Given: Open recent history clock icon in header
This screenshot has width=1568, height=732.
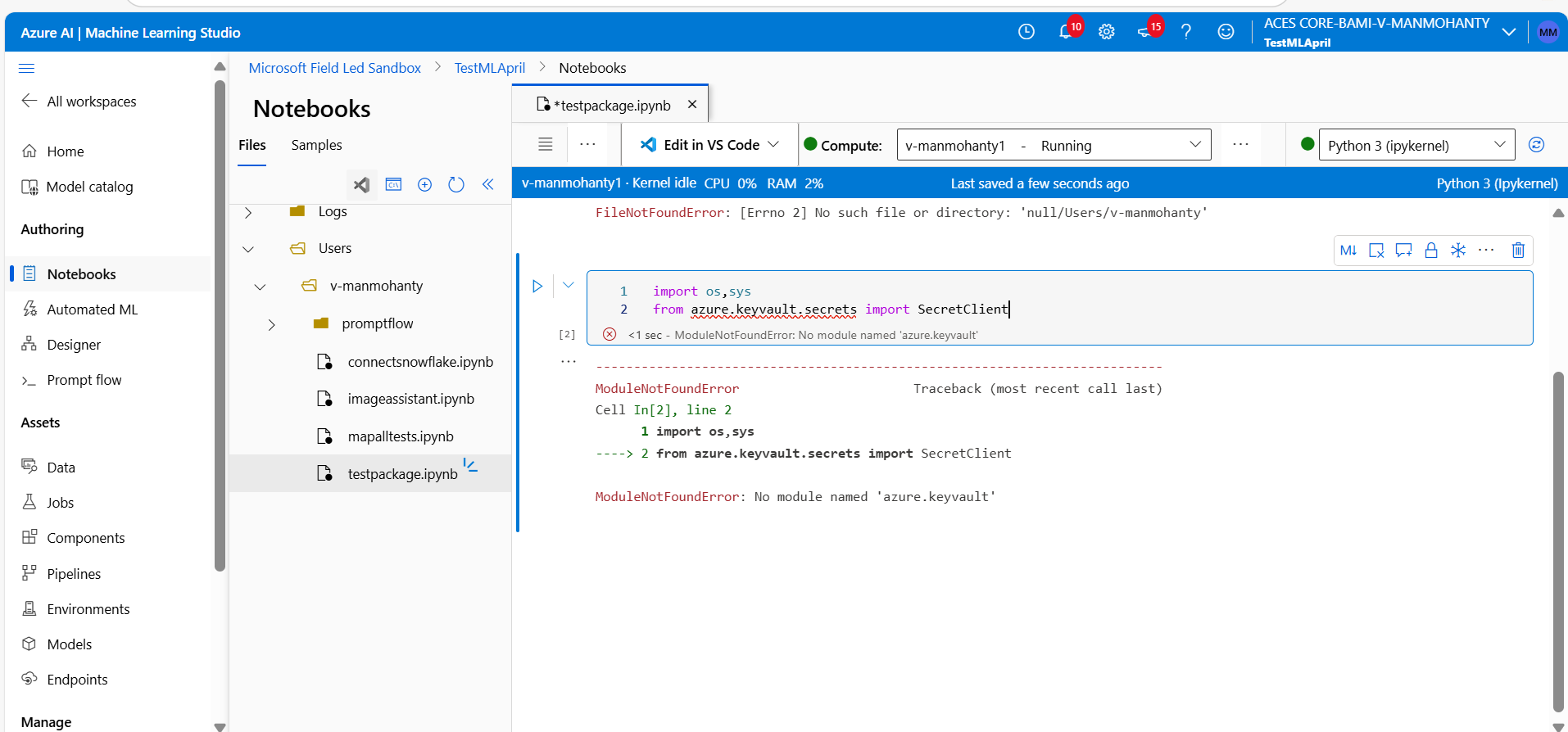Looking at the screenshot, I should (1026, 32).
